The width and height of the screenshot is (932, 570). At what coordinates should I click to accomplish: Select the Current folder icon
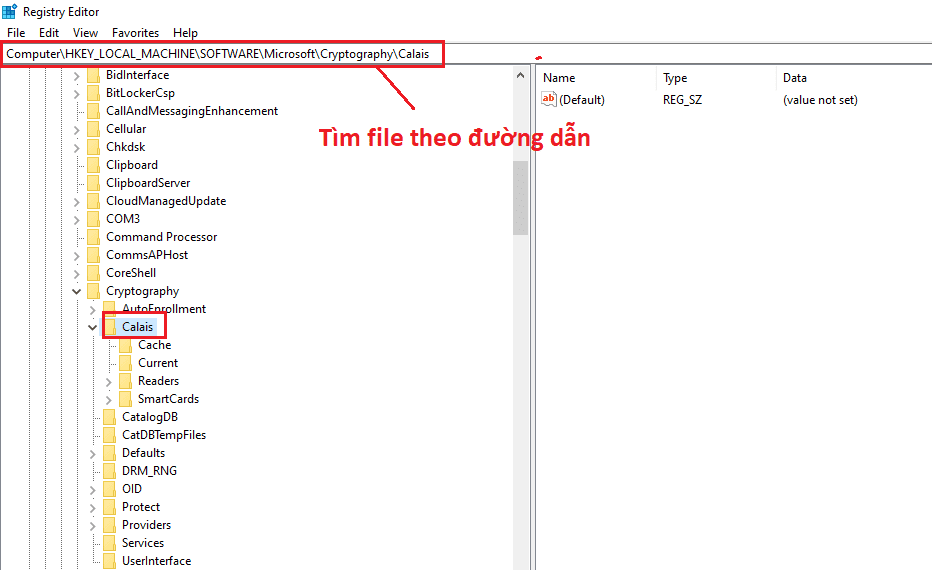[125, 363]
